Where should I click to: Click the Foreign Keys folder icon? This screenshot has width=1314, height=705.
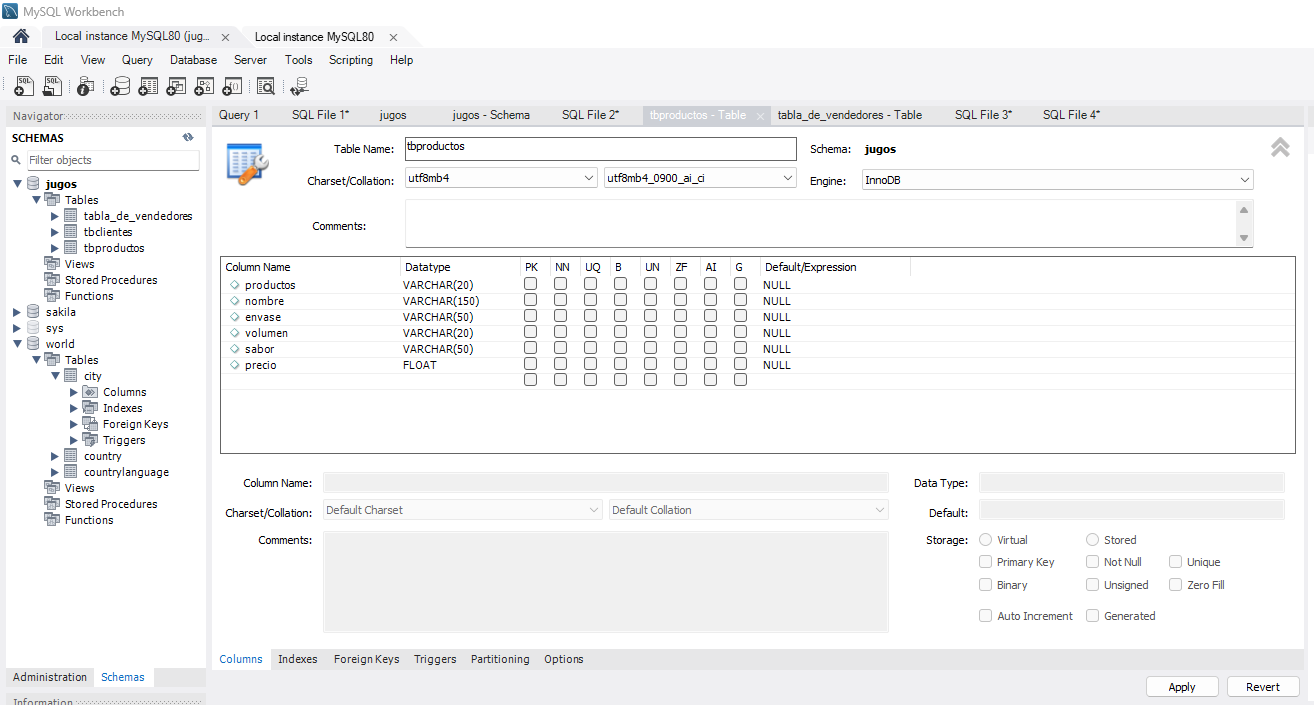point(90,424)
